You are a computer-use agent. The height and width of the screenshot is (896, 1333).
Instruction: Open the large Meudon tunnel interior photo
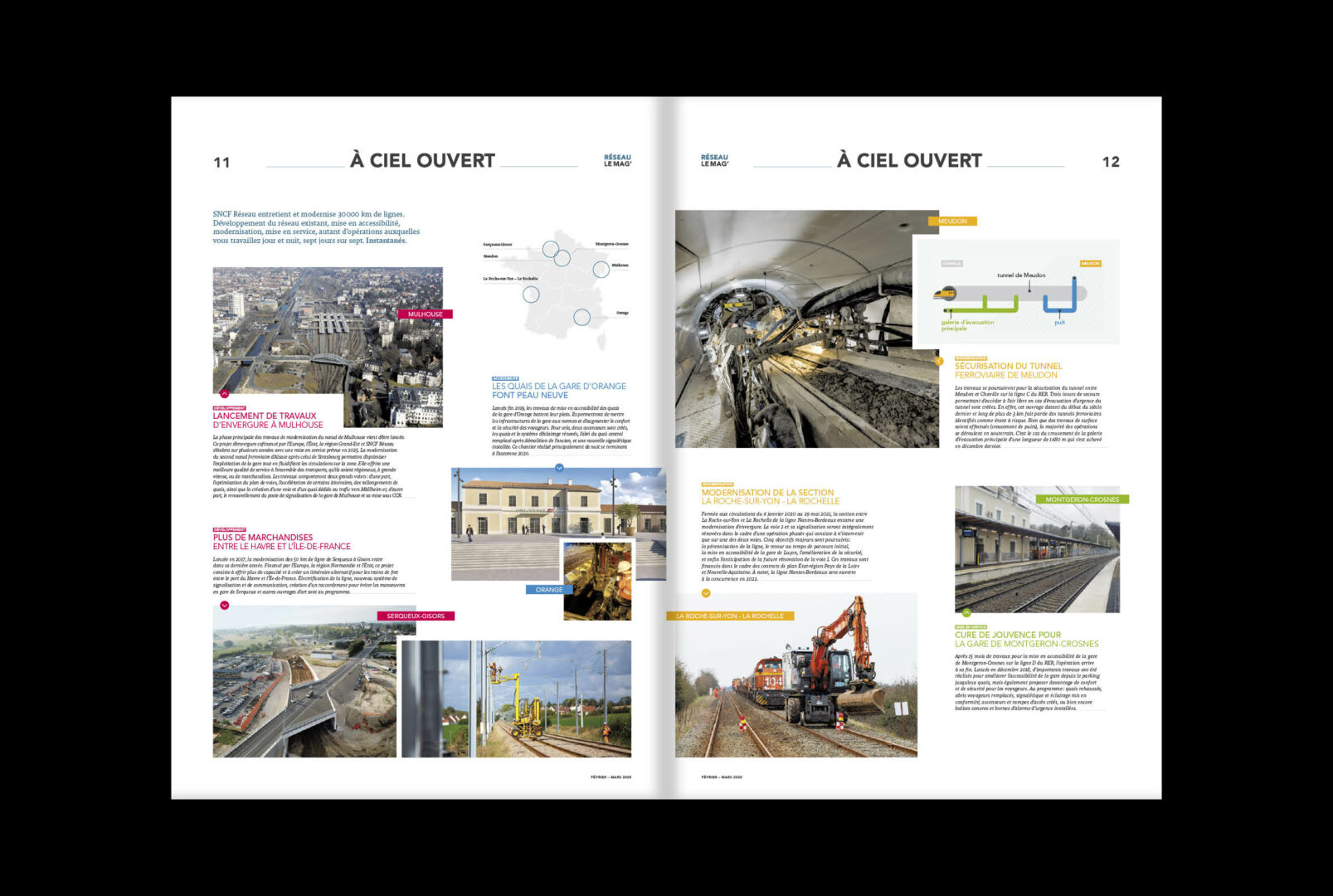coord(806,329)
